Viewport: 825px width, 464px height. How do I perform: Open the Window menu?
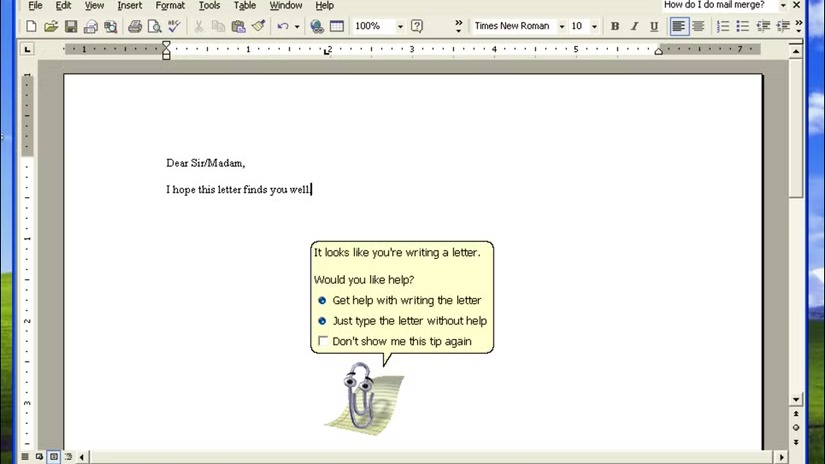pyautogui.click(x=286, y=5)
